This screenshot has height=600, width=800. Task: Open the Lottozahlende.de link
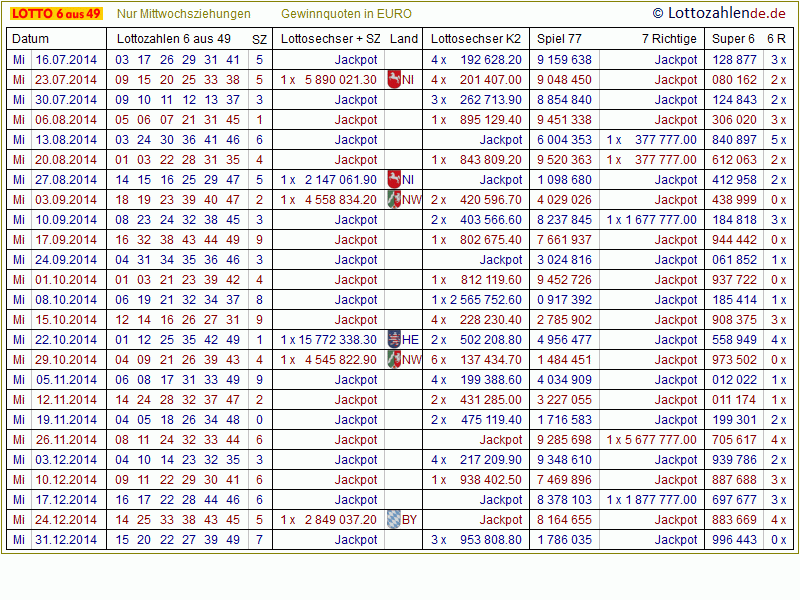[719, 14]
